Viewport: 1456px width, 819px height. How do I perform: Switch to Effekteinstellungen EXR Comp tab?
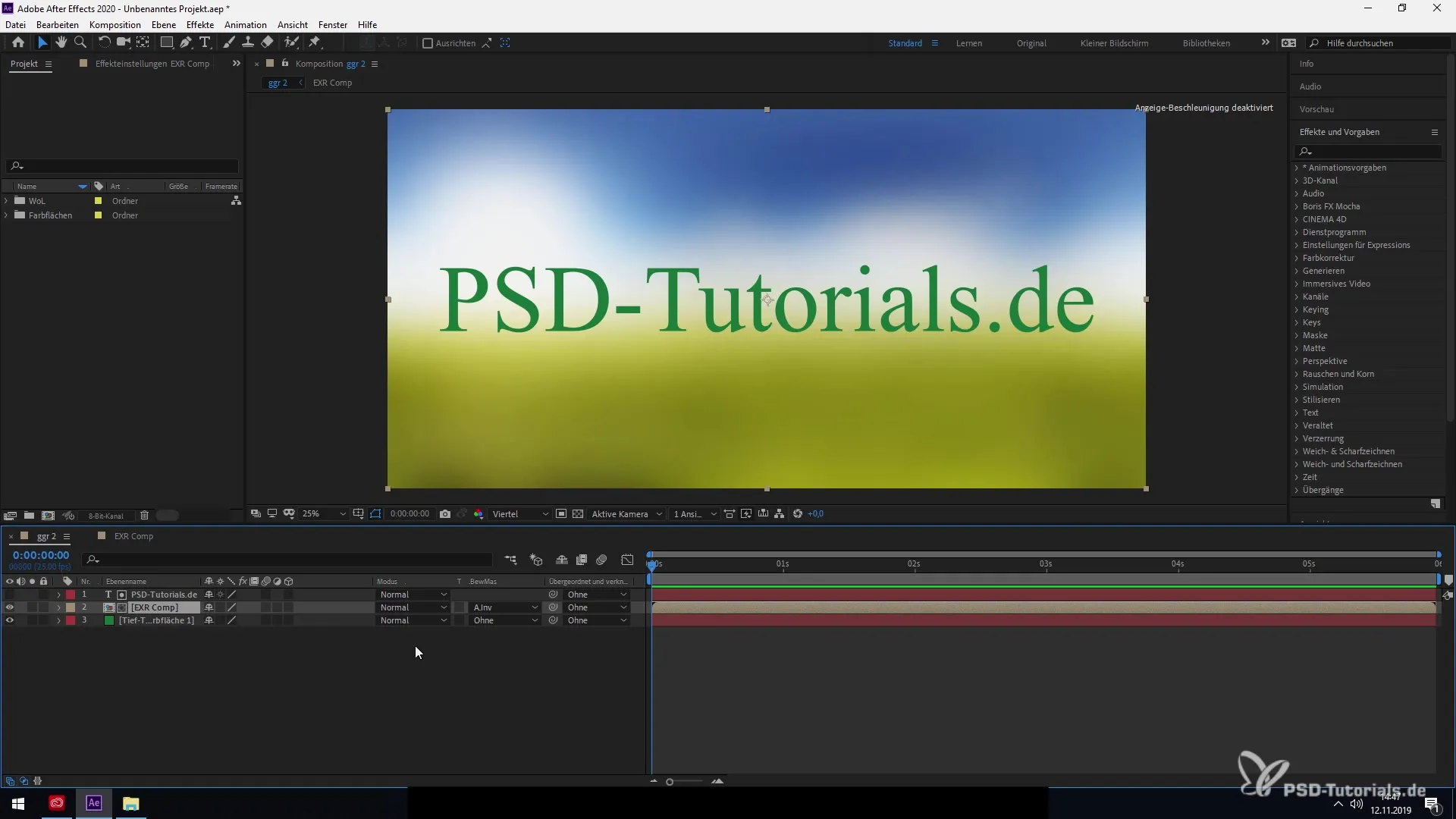pyautogui.click(x=152, y=64)
